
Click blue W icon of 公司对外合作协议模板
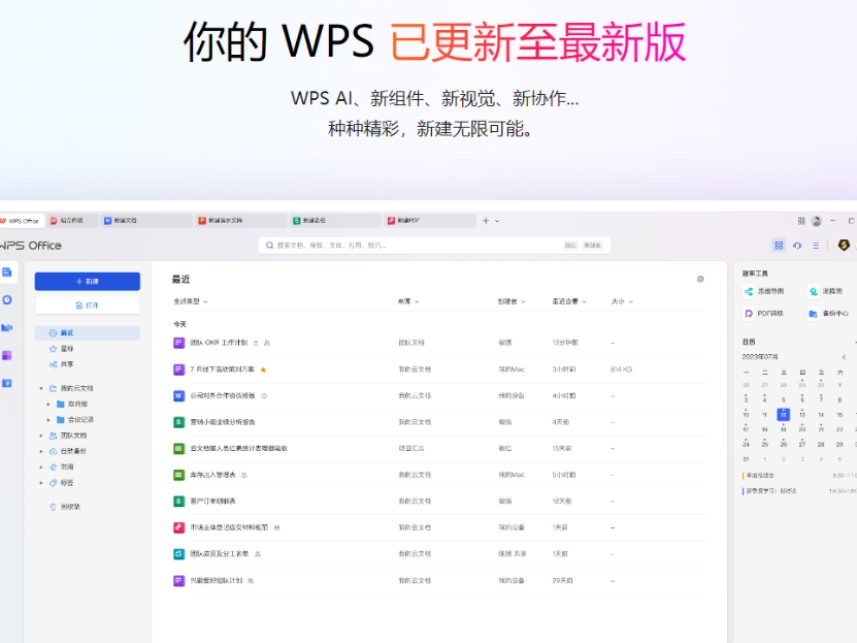click(179, 396)
